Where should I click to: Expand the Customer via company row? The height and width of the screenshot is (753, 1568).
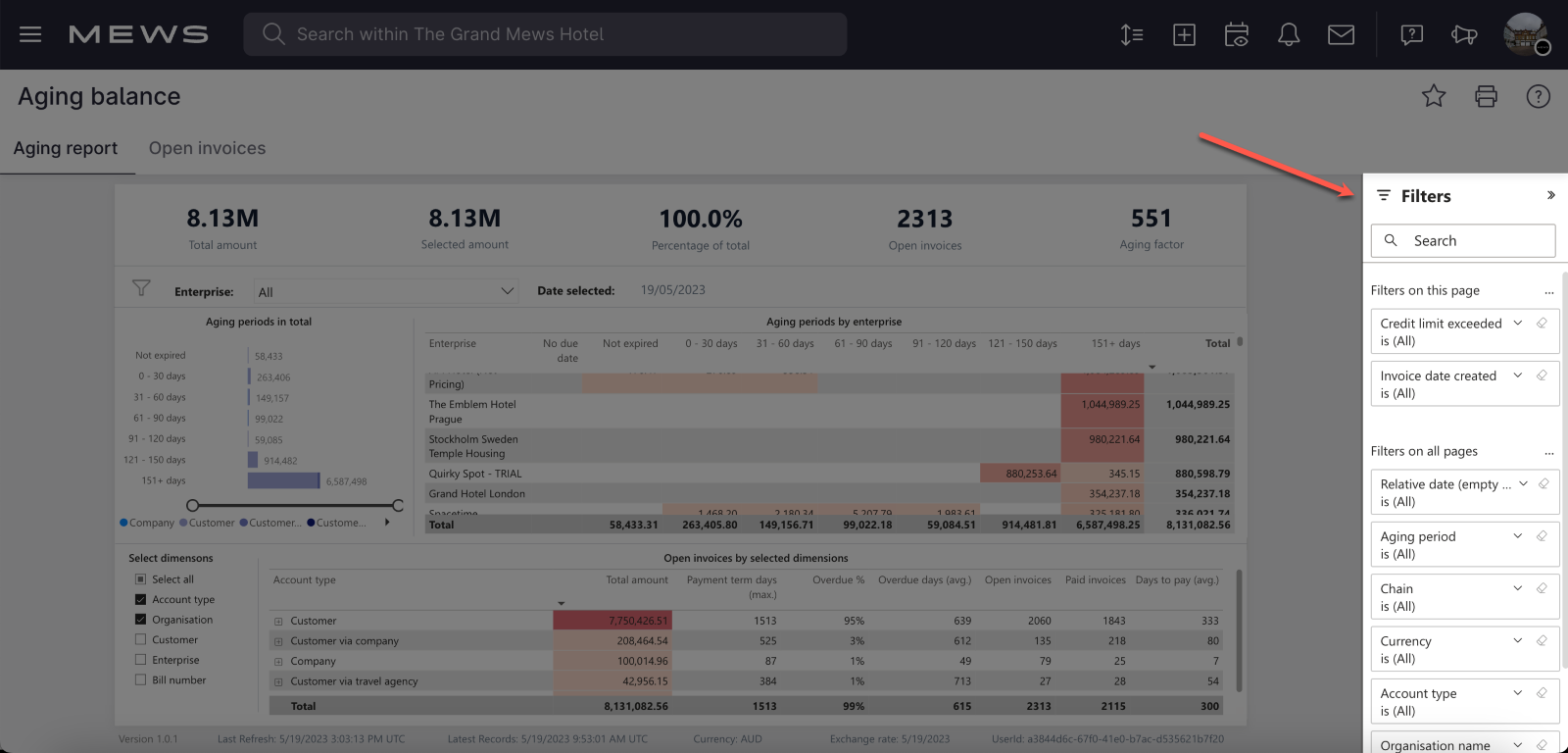(x=278, y=641)
